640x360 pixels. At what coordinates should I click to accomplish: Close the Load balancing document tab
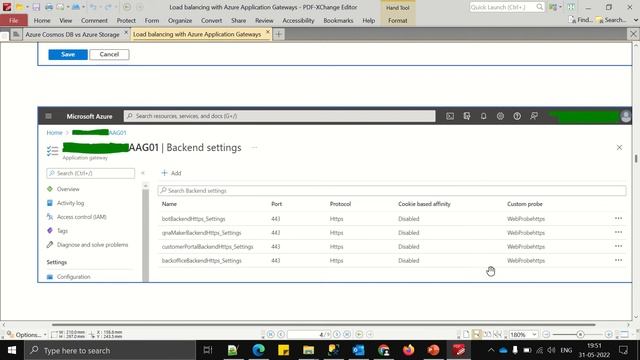click(268, 32)
